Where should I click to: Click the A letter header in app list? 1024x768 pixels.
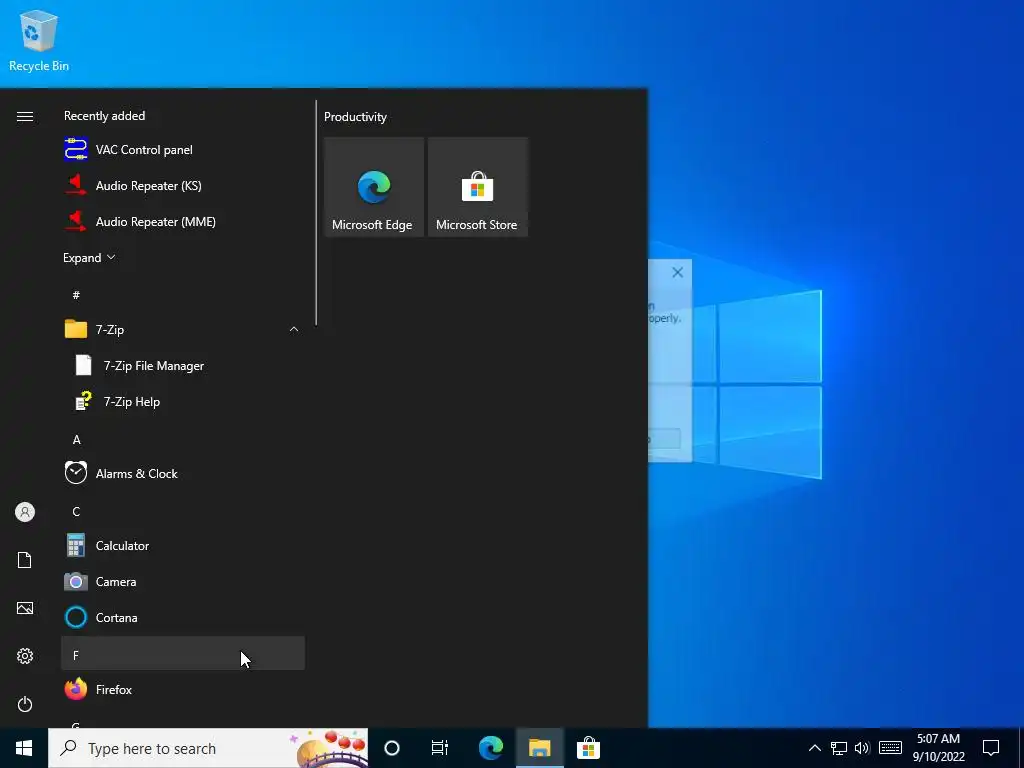[x=183, y=440]
